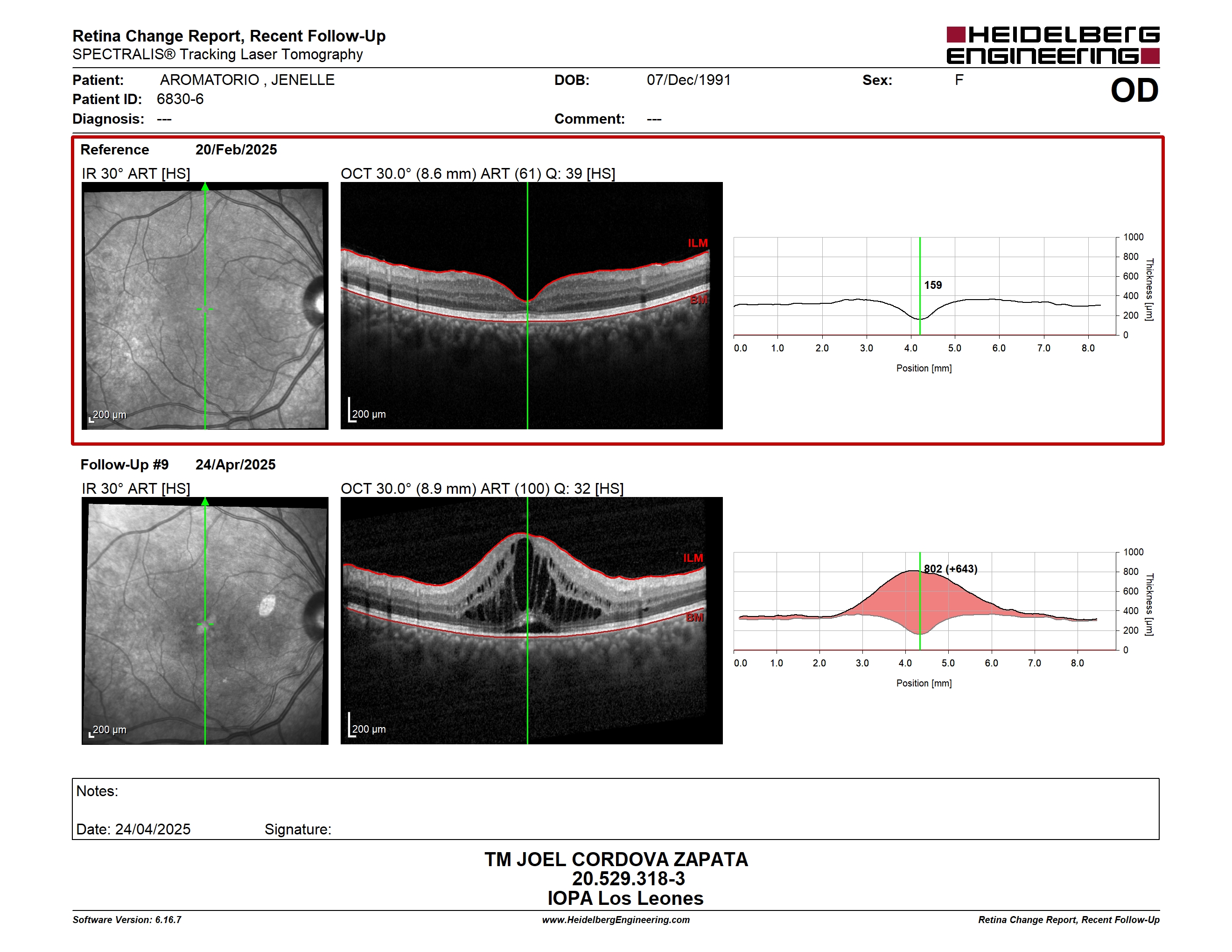
Task: Click the Follow-Up date 24/Apr/2025
Action: [236, 465]
